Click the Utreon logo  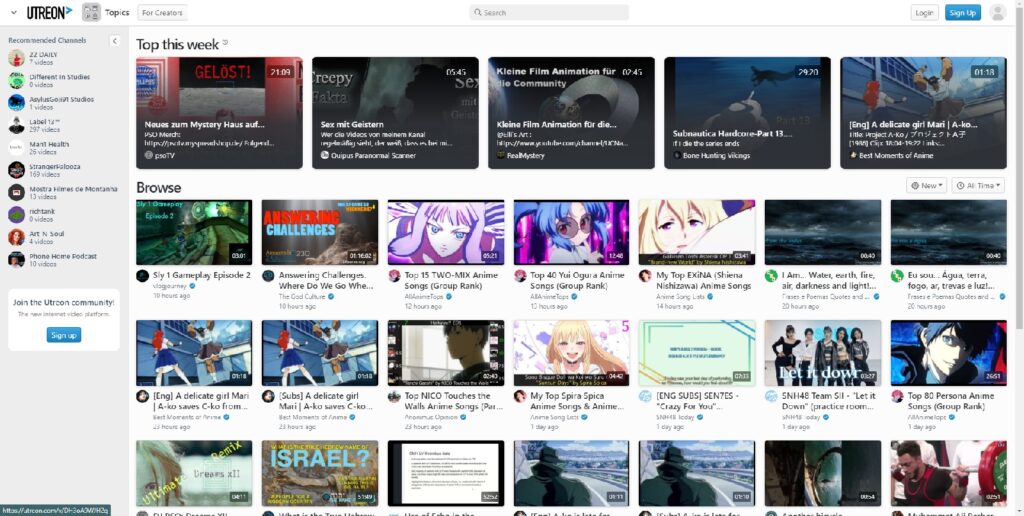(x=50, y=12)
